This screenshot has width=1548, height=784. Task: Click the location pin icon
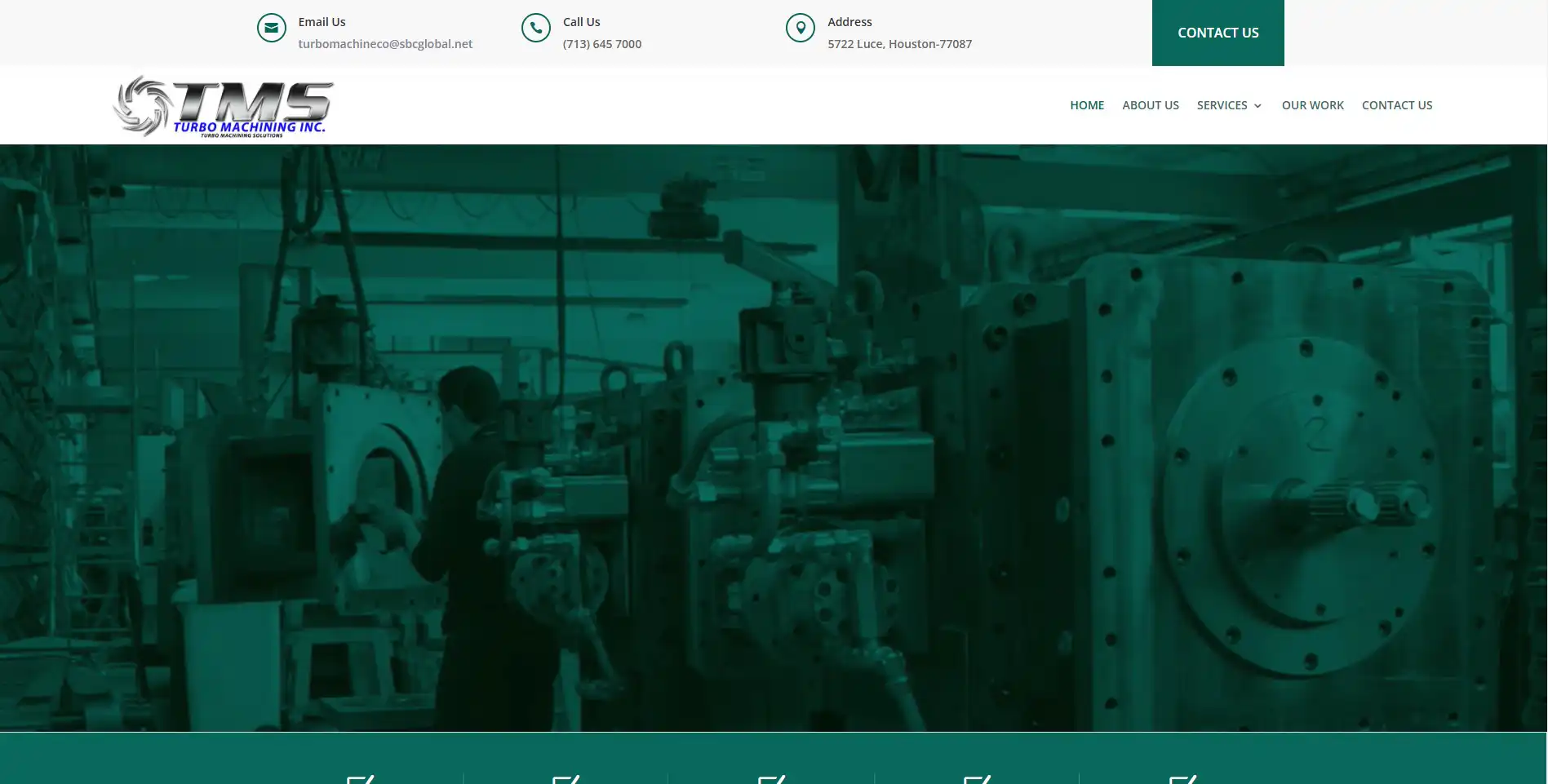tap(800, 28)
